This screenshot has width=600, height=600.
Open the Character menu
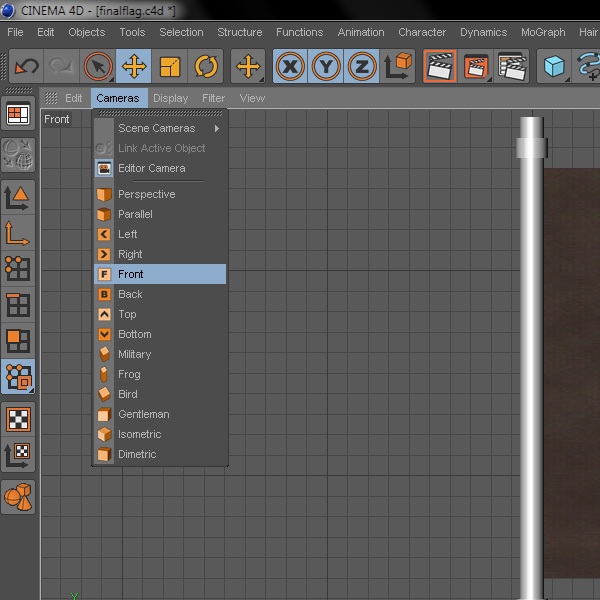(x=422, y=32)
